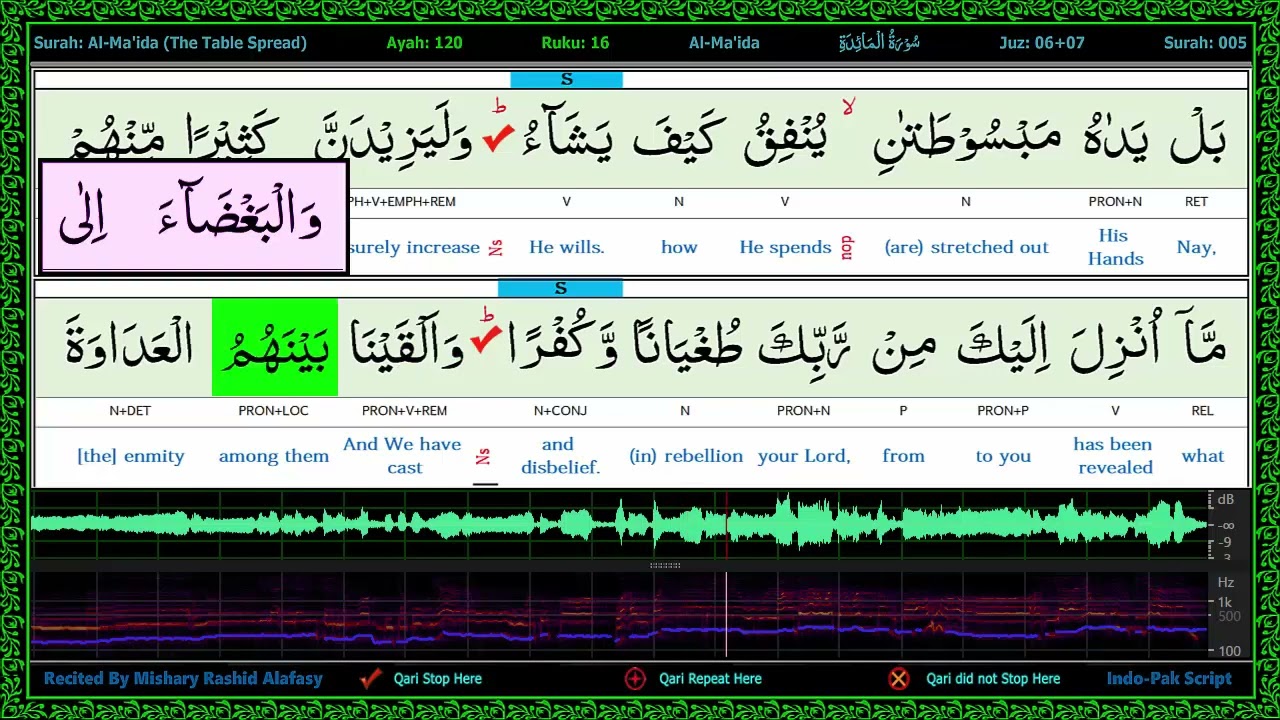
Task: Click the pink box showing وَالْبَغْضَآءَ اِلٰى
Action: (193, 216)
